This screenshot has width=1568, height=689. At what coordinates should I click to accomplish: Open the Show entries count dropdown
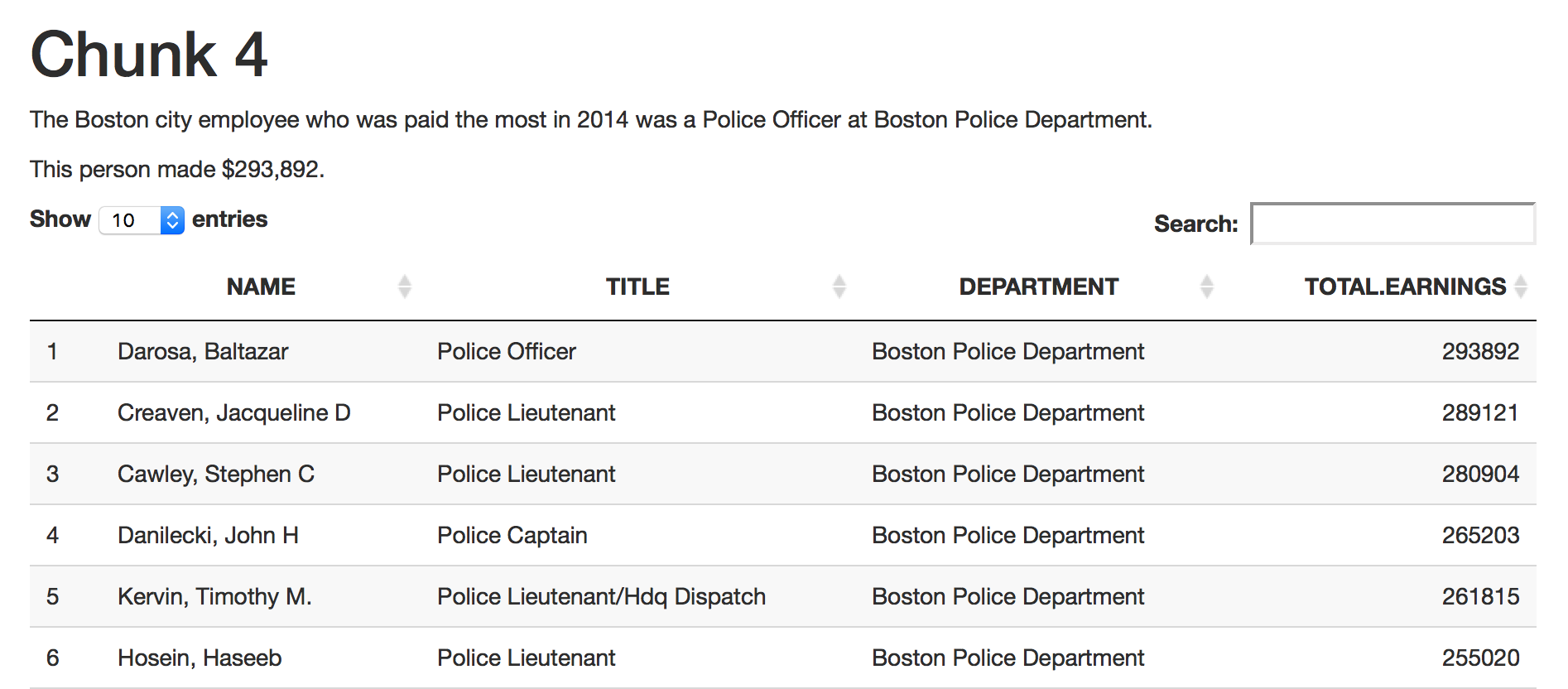pos(142,220)
